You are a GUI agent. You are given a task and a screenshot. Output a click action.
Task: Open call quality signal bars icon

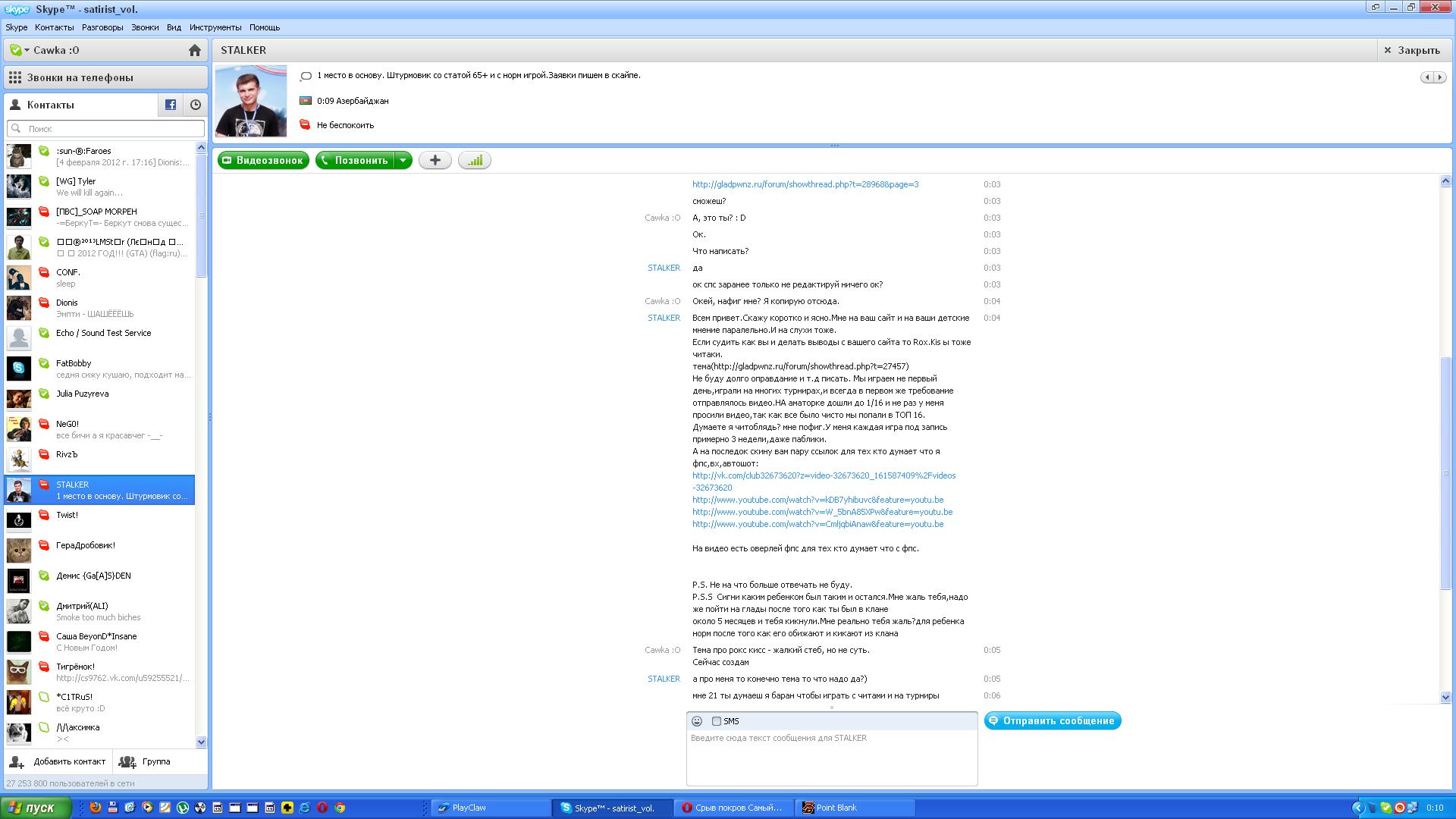475,160
